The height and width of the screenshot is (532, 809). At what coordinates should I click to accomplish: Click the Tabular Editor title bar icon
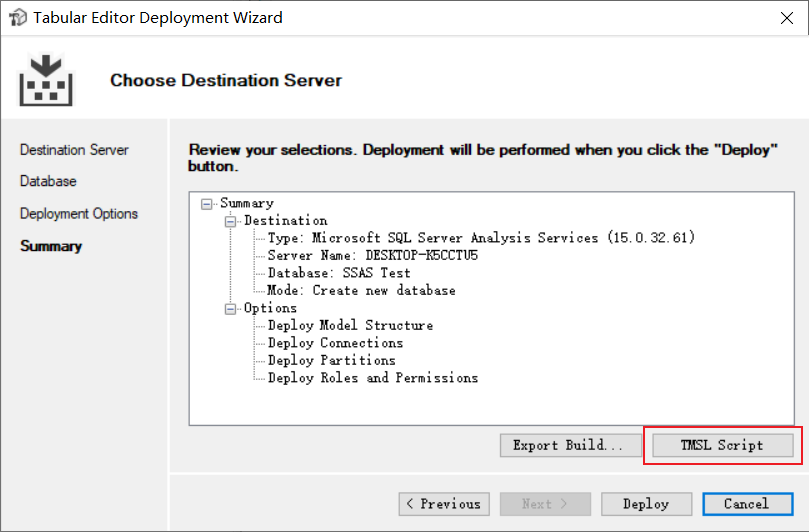[x=18, y=18]
